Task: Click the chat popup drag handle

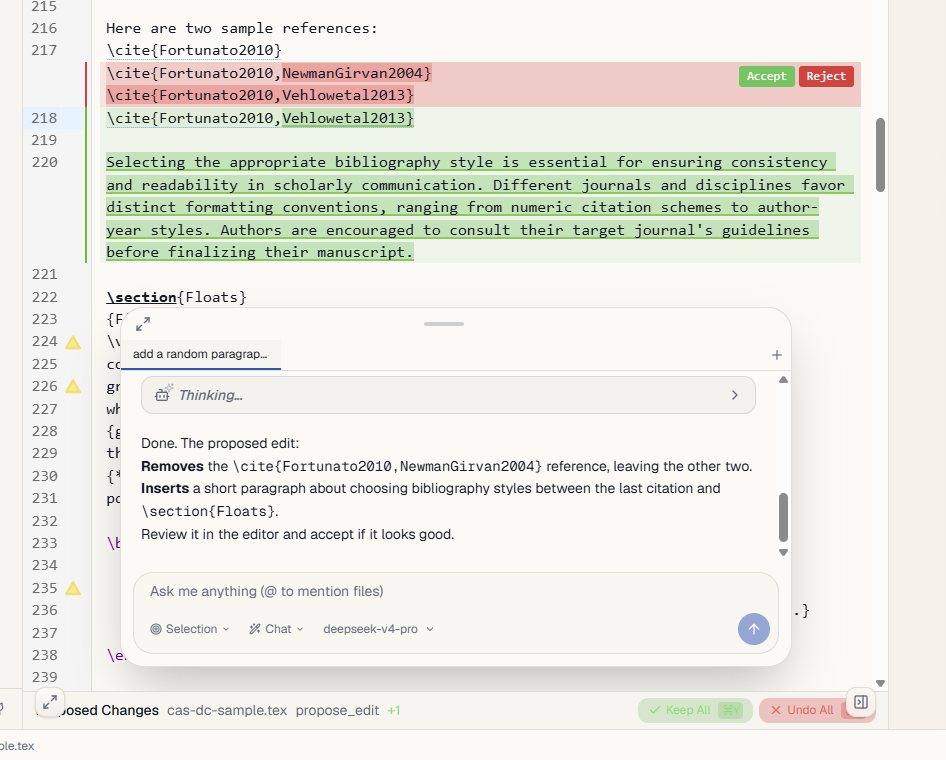Action: [x=444, y=324]
